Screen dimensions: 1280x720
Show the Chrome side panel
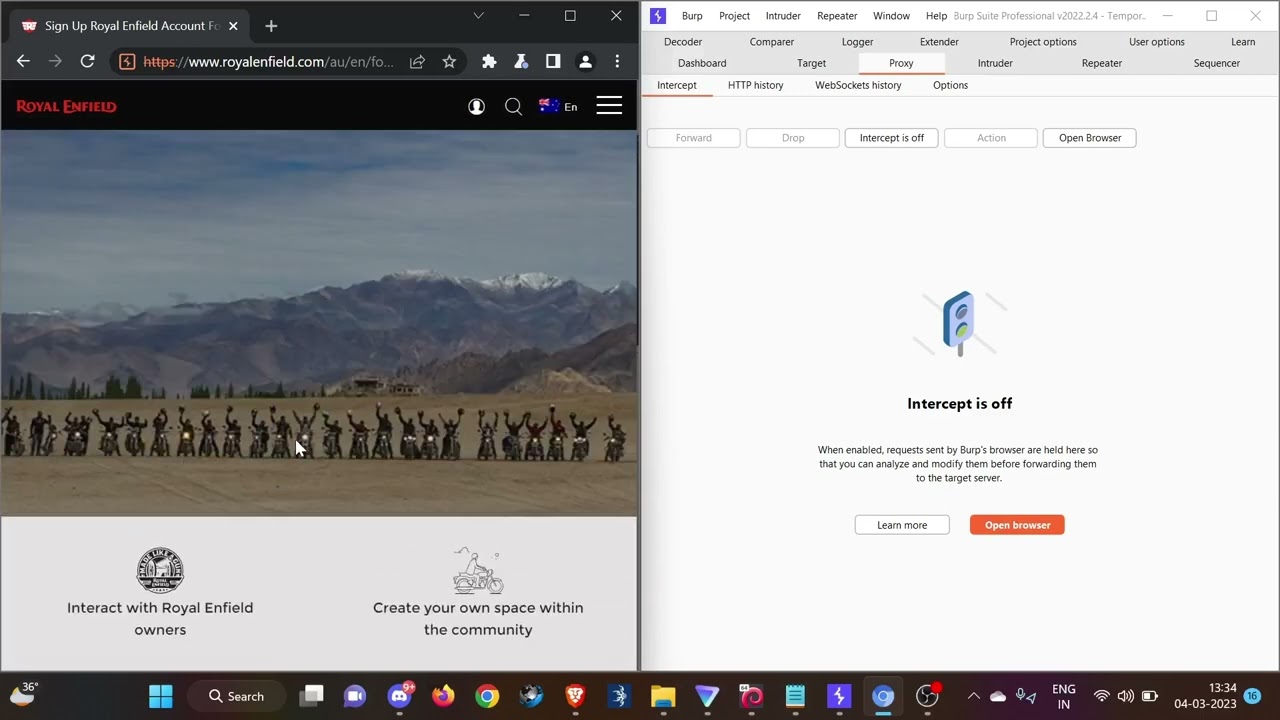click(553, 62)
